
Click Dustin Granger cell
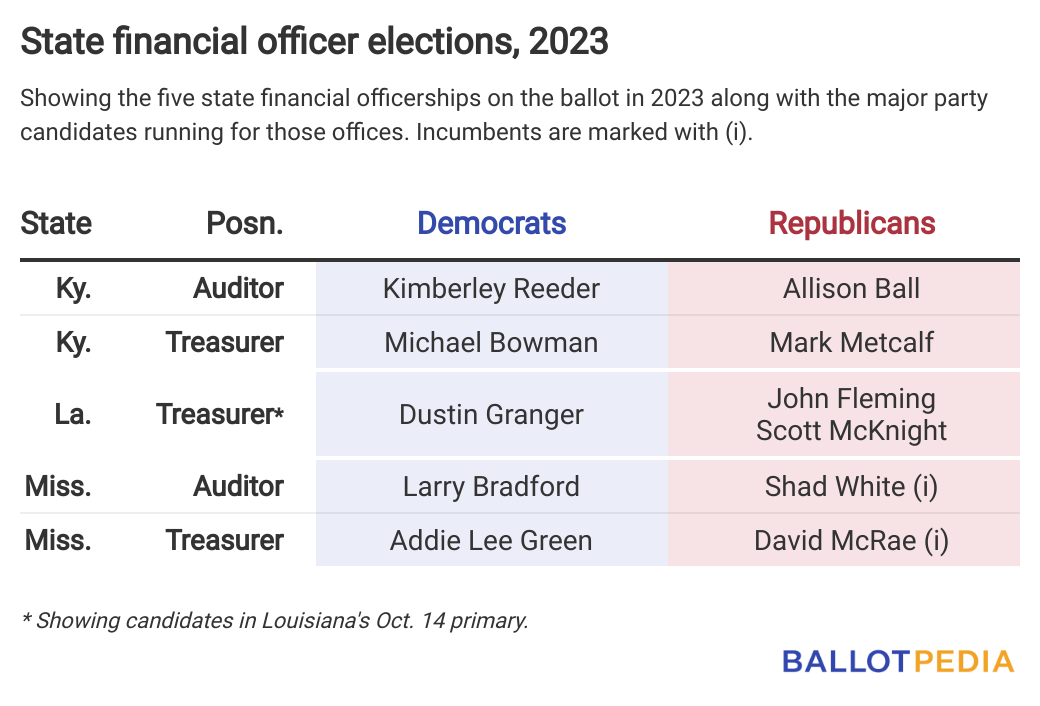coord(491,414)
